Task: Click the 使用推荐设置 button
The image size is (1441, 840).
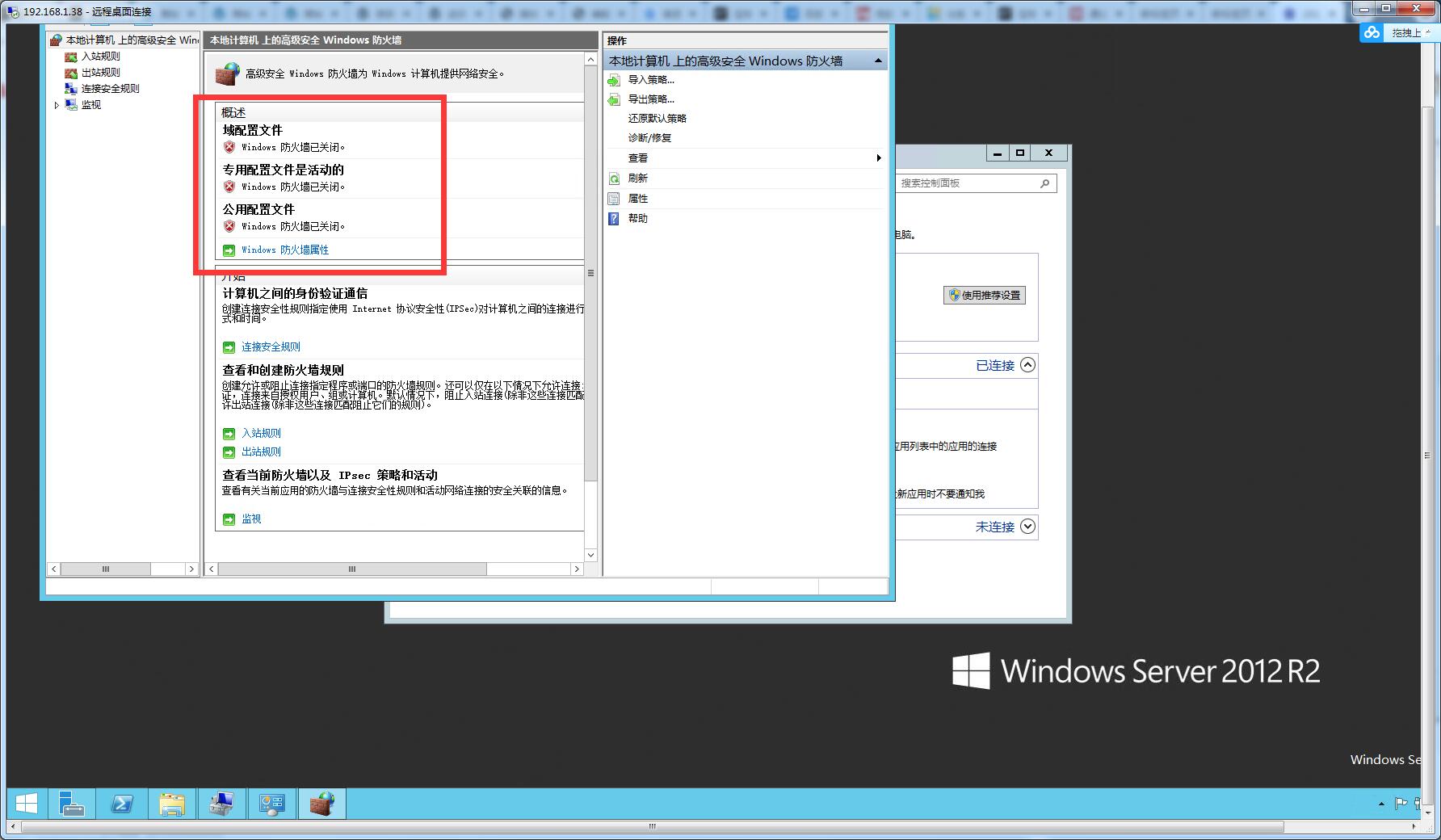Action: click(985, 296)
